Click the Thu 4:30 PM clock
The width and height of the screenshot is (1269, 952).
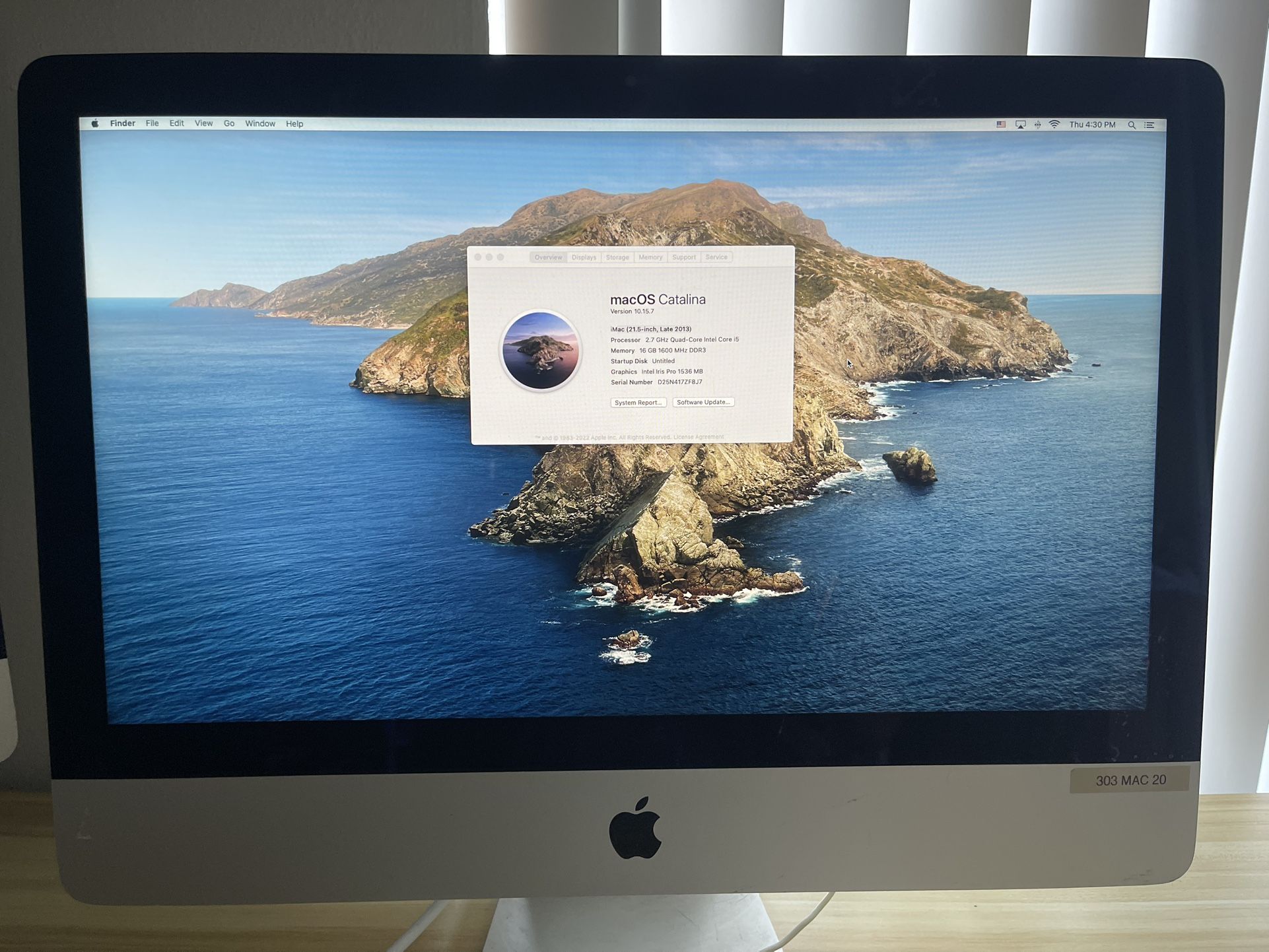click(x=1092, y=125)
